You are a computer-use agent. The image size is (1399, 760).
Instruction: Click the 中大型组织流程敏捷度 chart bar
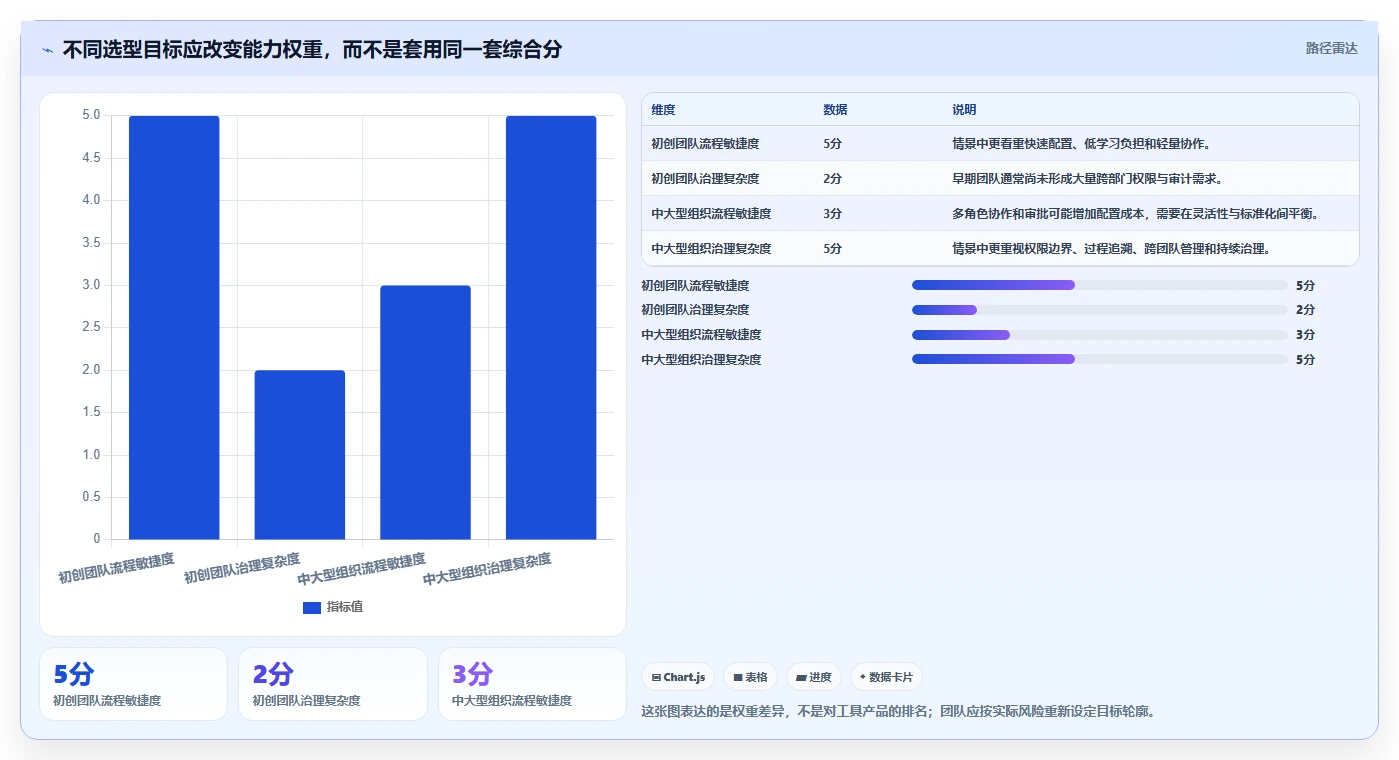tap(425, 413)
